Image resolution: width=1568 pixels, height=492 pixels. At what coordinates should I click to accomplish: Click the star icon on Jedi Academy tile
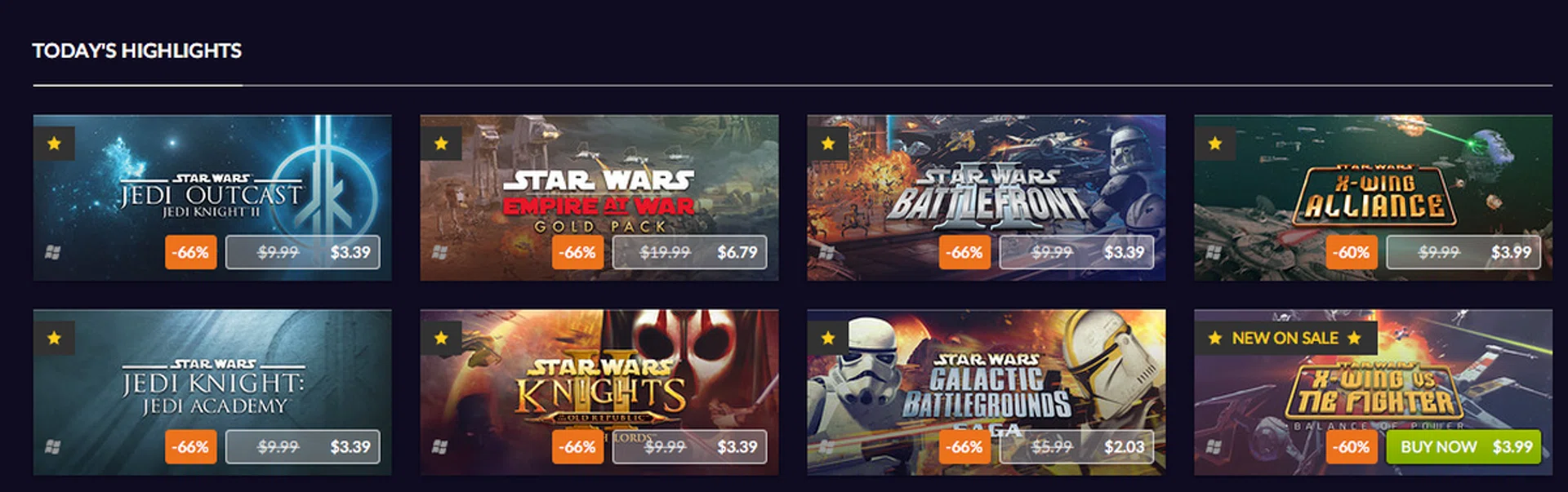click(54, 338)
